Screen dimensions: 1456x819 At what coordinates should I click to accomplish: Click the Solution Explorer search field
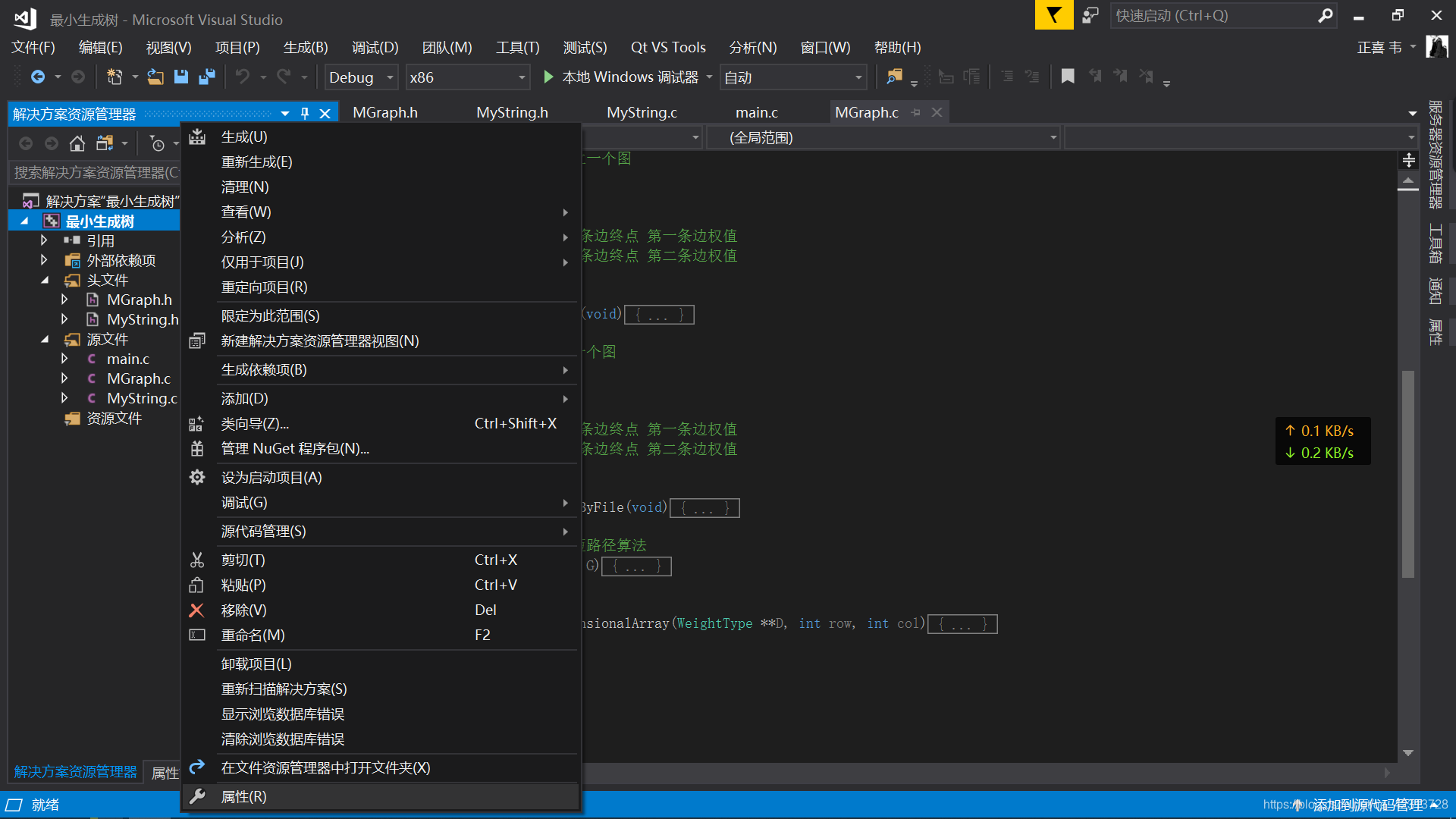pyautogui.click(x=95, y=173)
